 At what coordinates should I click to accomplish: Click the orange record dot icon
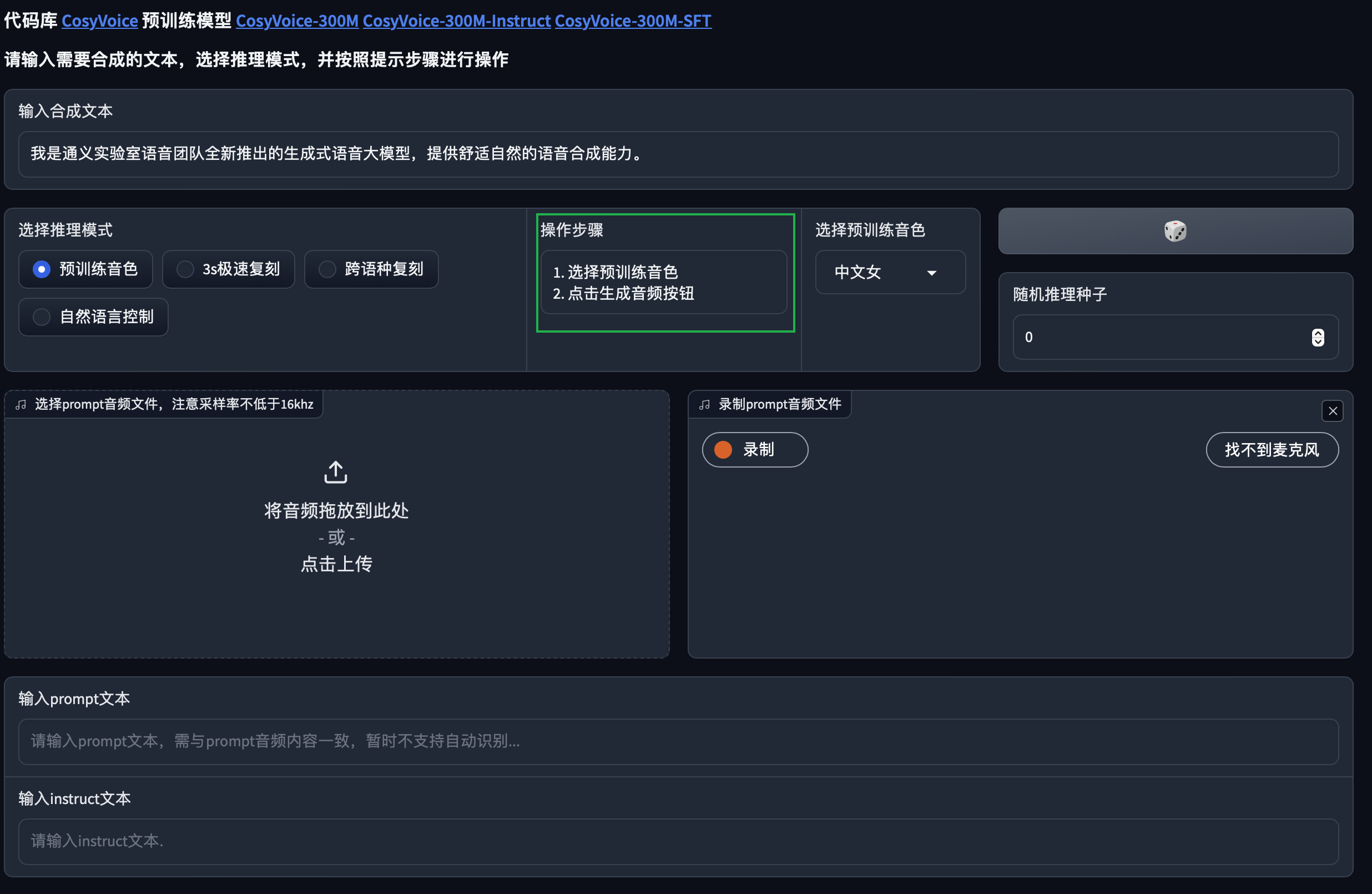point(723,449)
